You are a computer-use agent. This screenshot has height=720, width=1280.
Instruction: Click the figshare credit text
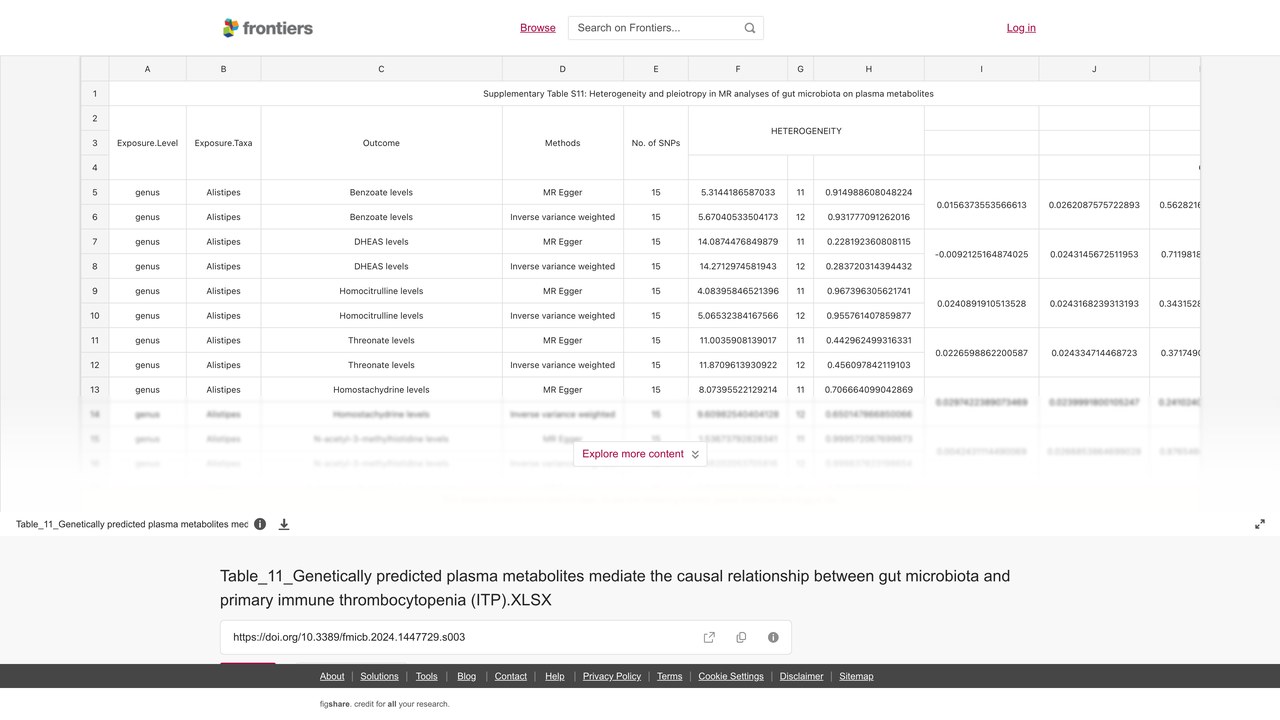pos(385,704)
